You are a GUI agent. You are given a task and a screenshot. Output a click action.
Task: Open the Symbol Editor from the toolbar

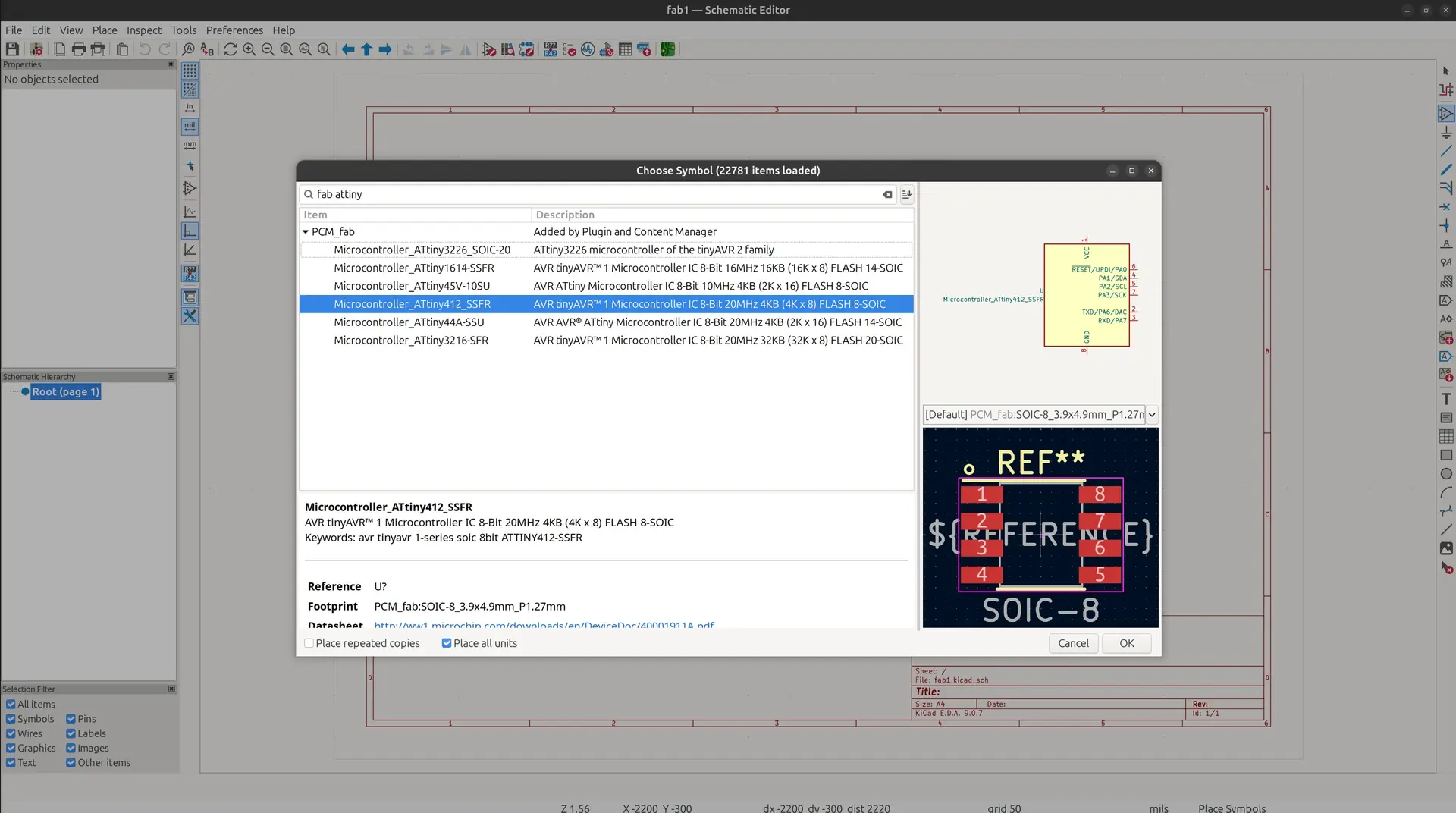[489, 49]
